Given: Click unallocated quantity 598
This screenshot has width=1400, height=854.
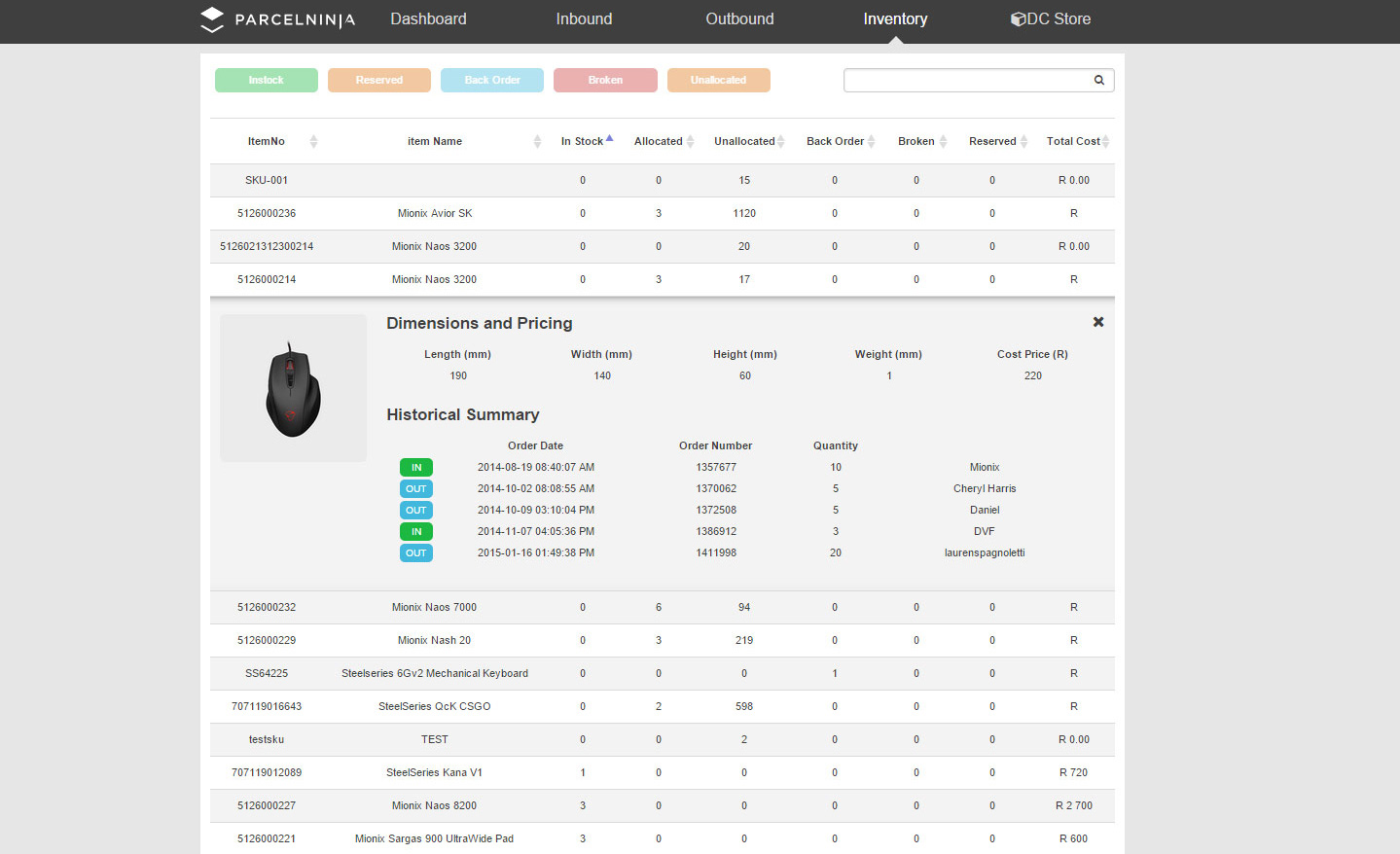Looking at the screenshot, I should tap(744, 707).
